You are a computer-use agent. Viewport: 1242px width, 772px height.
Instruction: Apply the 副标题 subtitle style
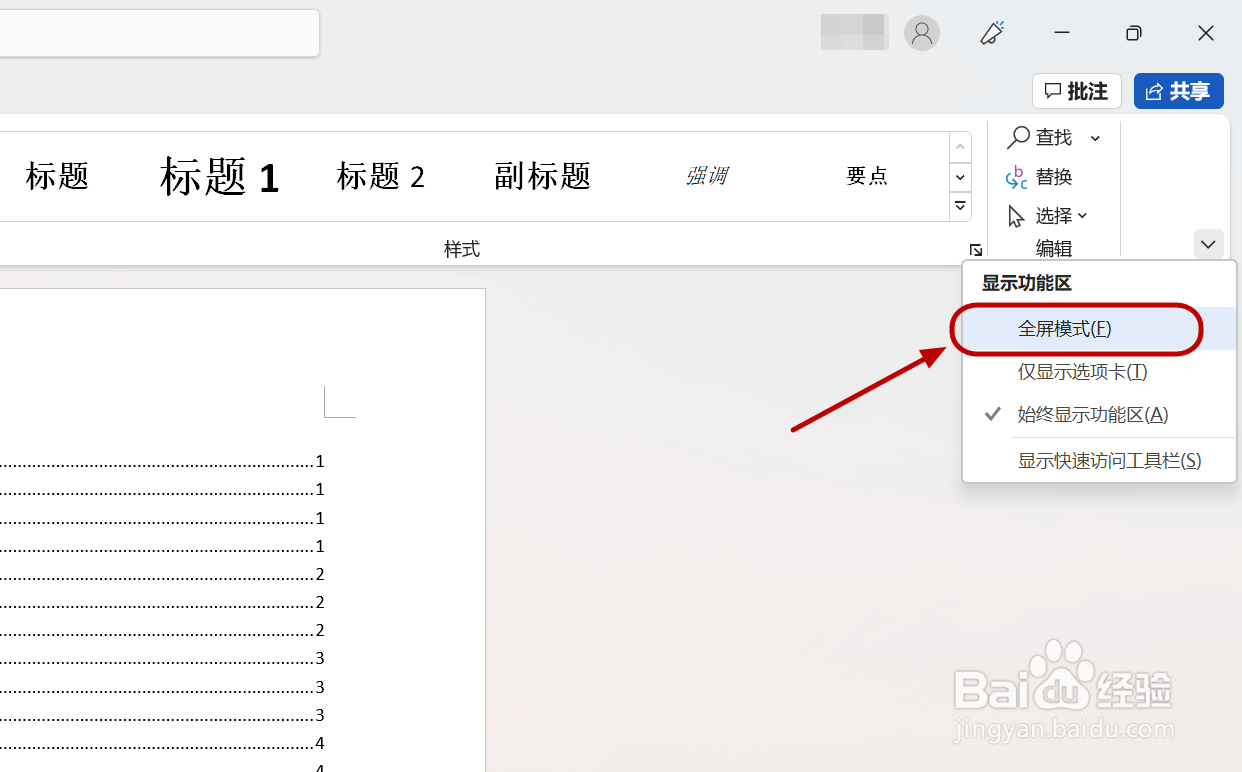(541, 176)
